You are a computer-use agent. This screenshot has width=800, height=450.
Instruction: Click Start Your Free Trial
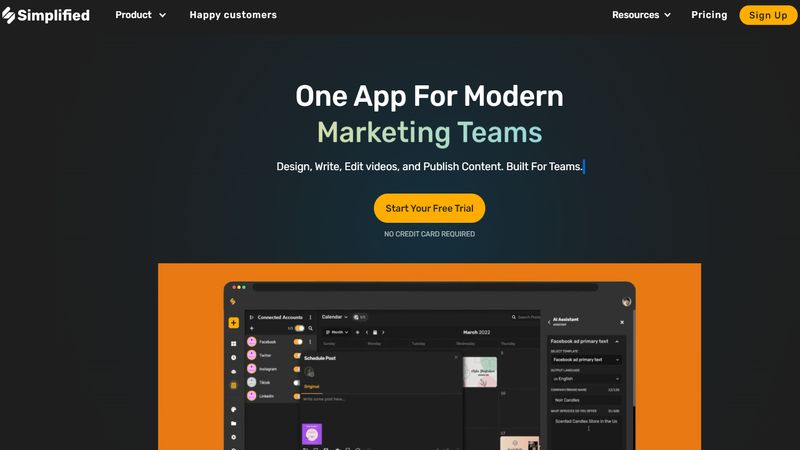click(x=429, y=208)
